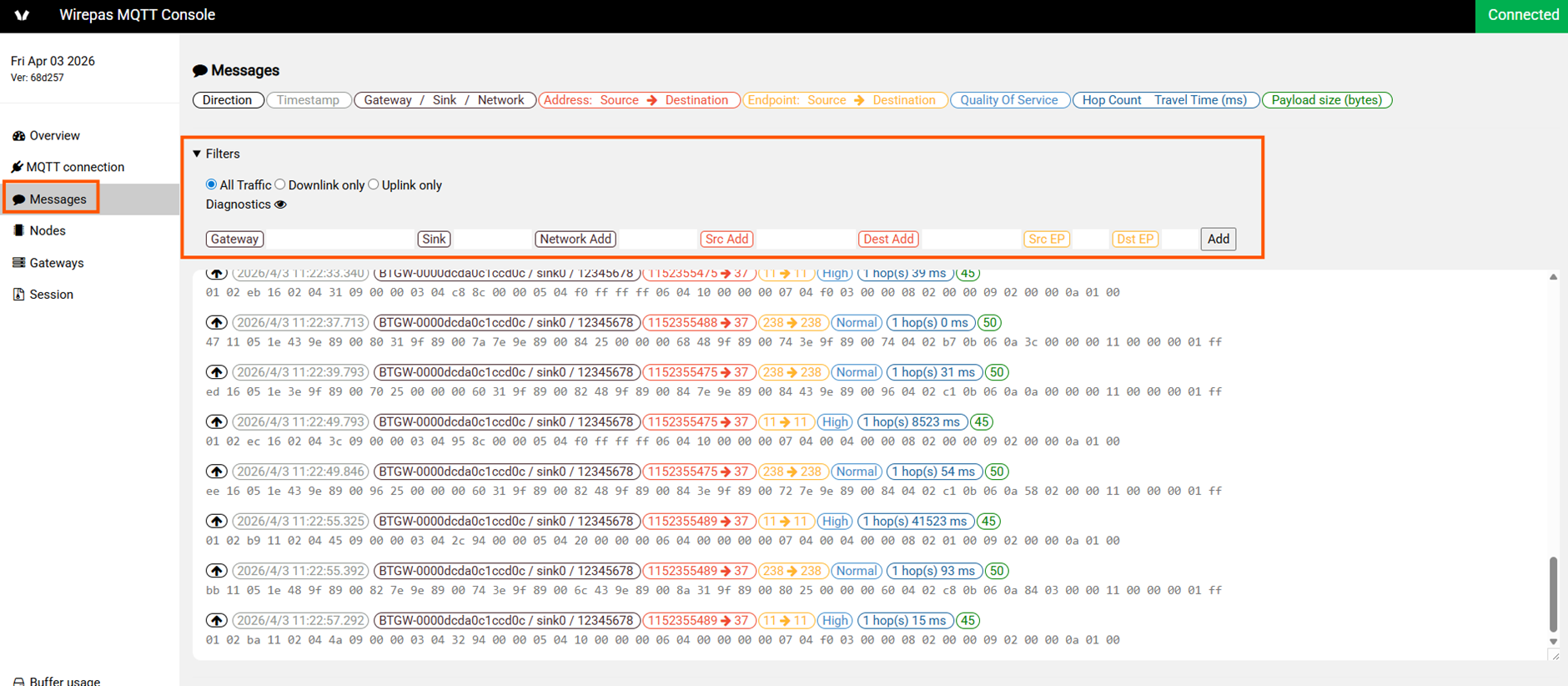1568x686 pixels.
Task: Click the Gateway filter input field
Action: (339, 239)
